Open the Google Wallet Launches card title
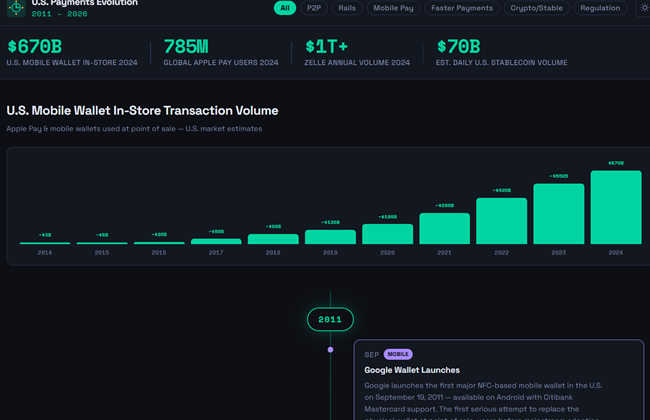Image resolution: width=650 pixels, height=420 pixels. 412,370
